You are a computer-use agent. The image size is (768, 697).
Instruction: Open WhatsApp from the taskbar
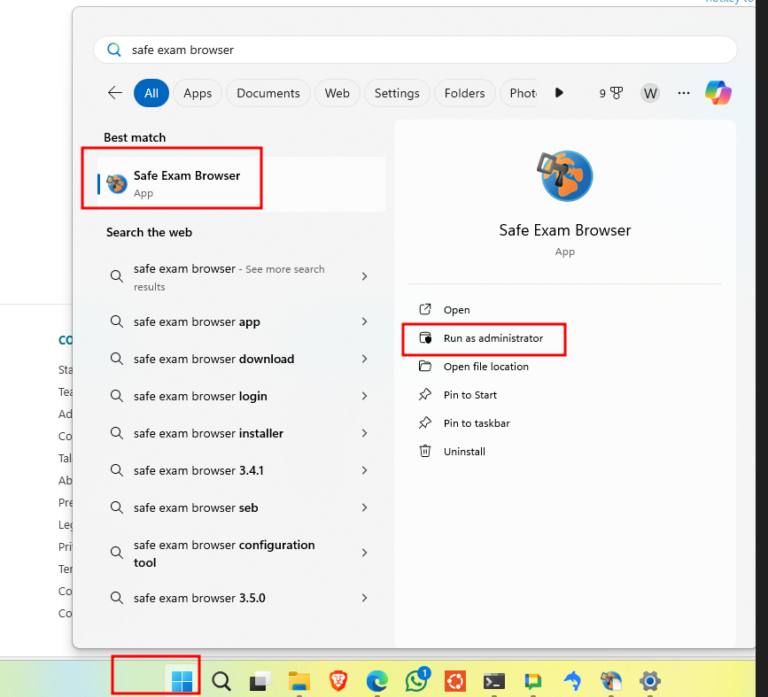coord(417,679)
